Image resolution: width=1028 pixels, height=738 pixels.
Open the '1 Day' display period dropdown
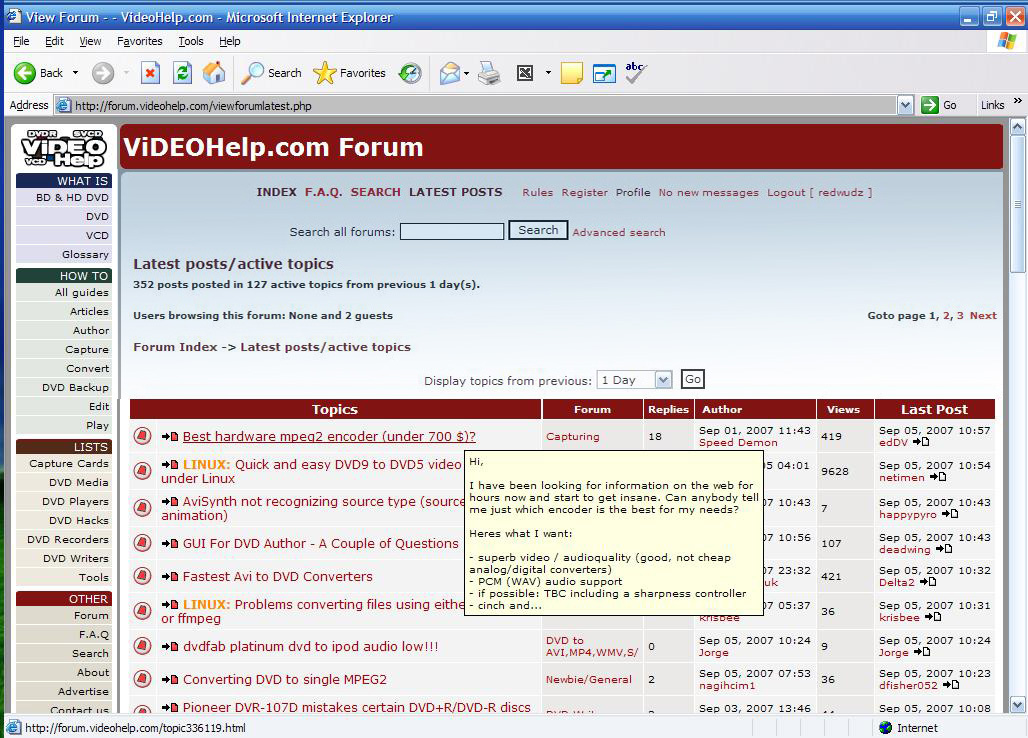[663, 380]
